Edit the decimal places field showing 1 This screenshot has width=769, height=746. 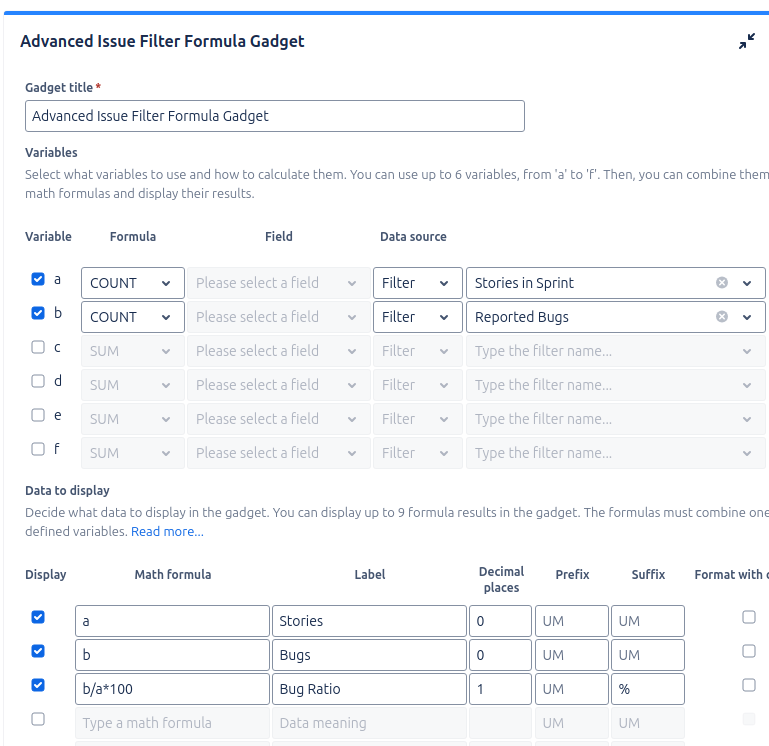click(500, 689)
